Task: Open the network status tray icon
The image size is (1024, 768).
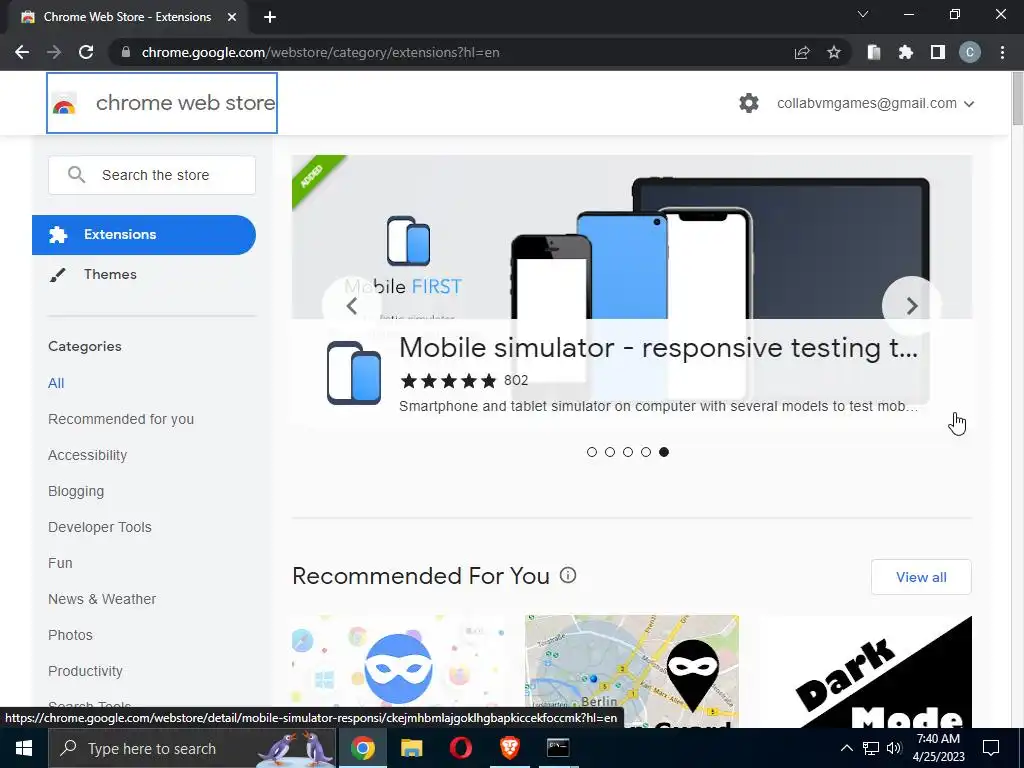Action: pos(871,748)
